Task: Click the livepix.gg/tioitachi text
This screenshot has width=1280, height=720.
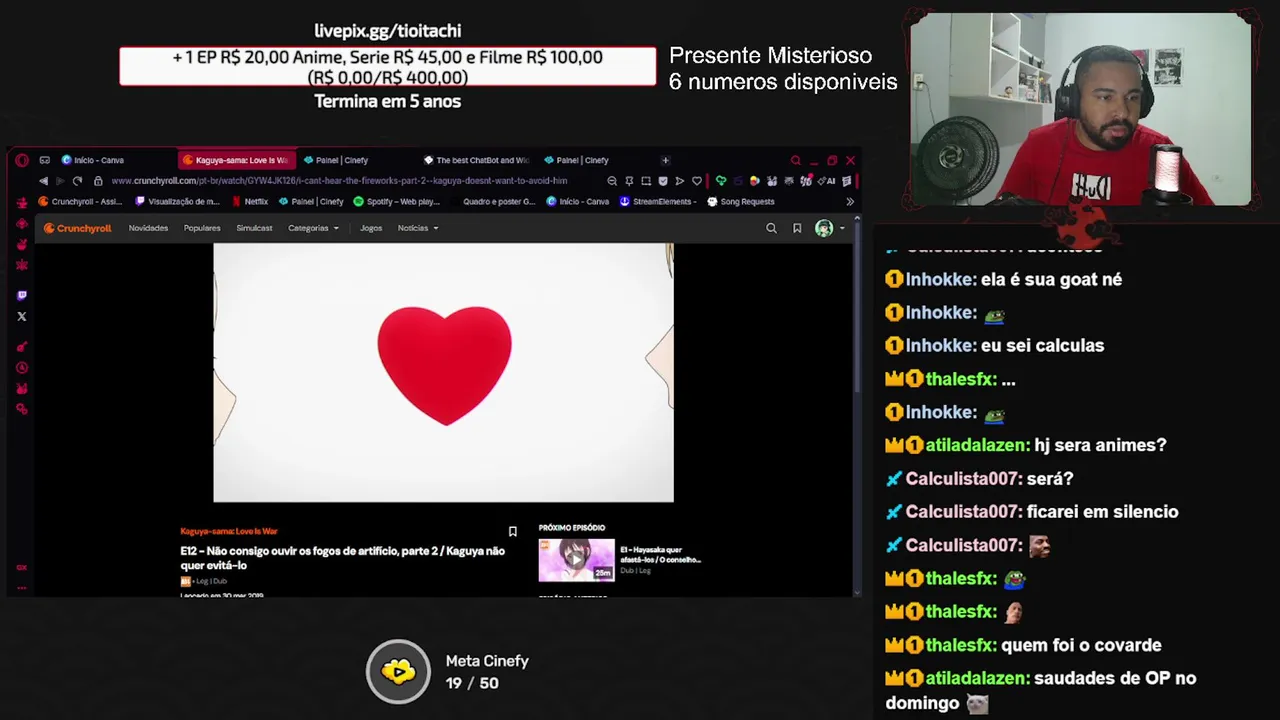Action: pyautogui.click(x=388, y=31)
